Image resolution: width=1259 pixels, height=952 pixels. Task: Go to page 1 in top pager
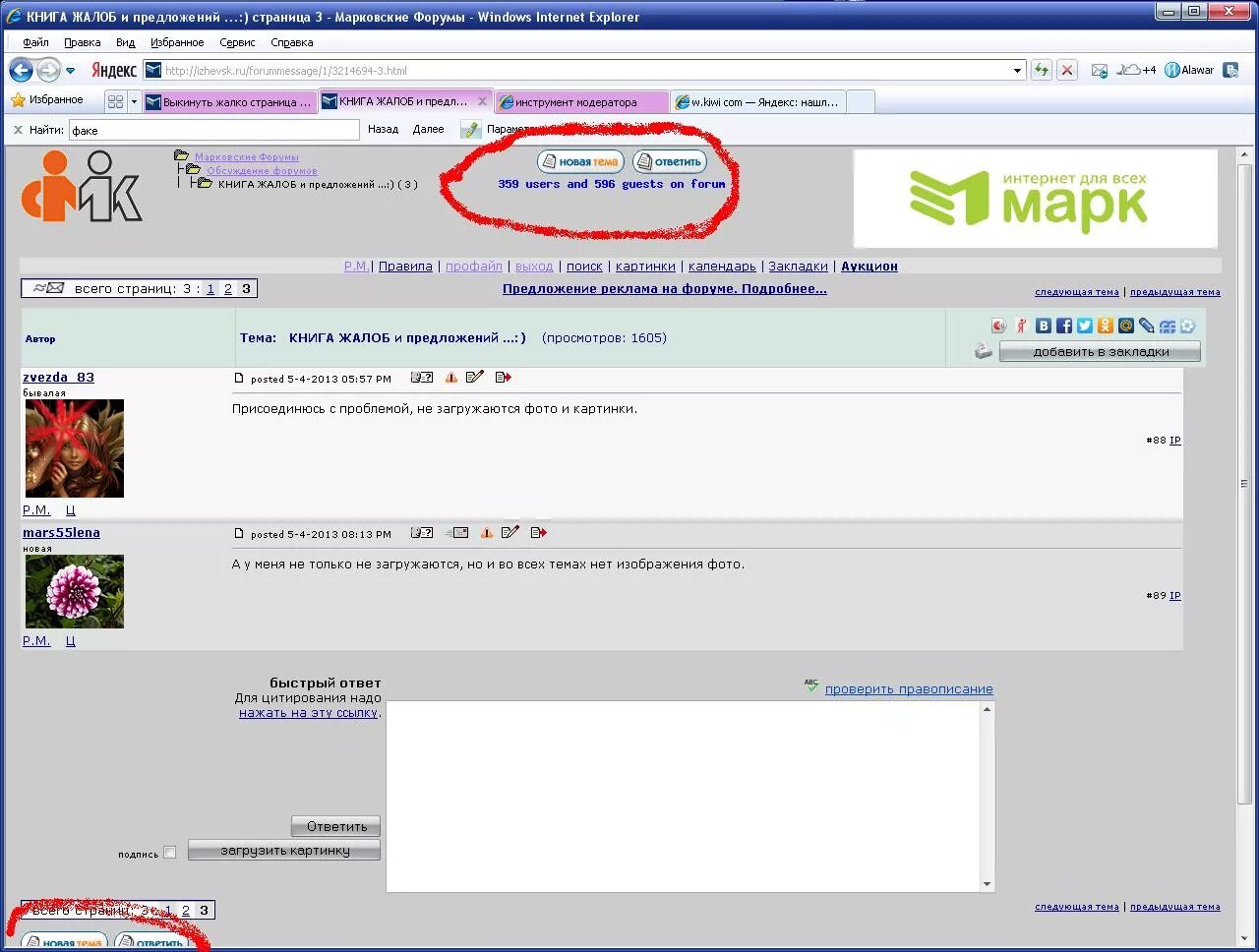tap(210, 289)
